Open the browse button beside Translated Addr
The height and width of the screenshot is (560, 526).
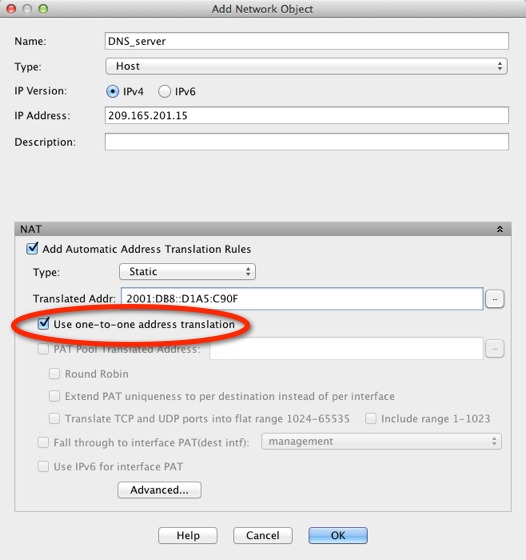tap(495, 299)
